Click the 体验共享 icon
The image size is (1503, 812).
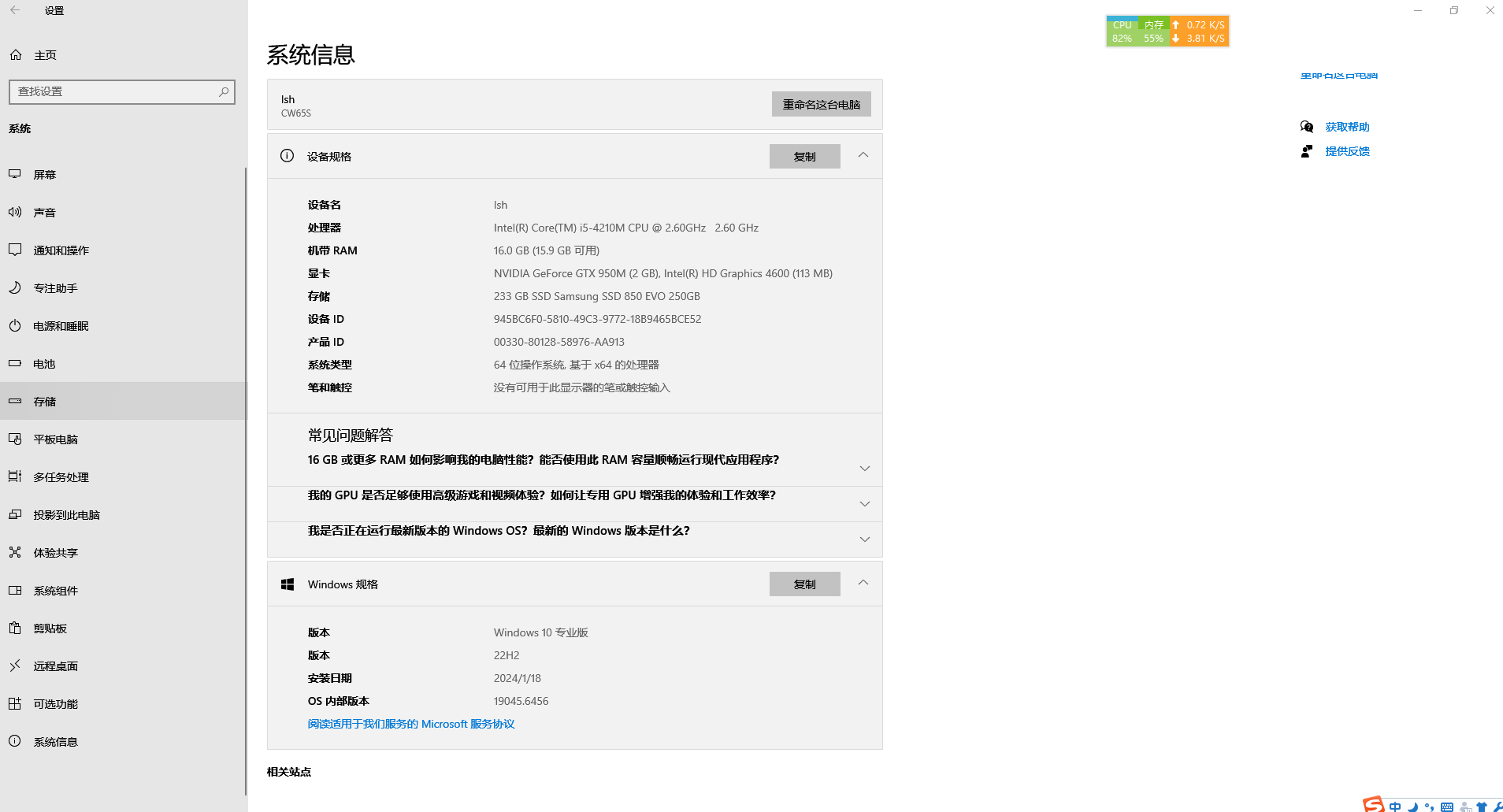tap(15, 552)
